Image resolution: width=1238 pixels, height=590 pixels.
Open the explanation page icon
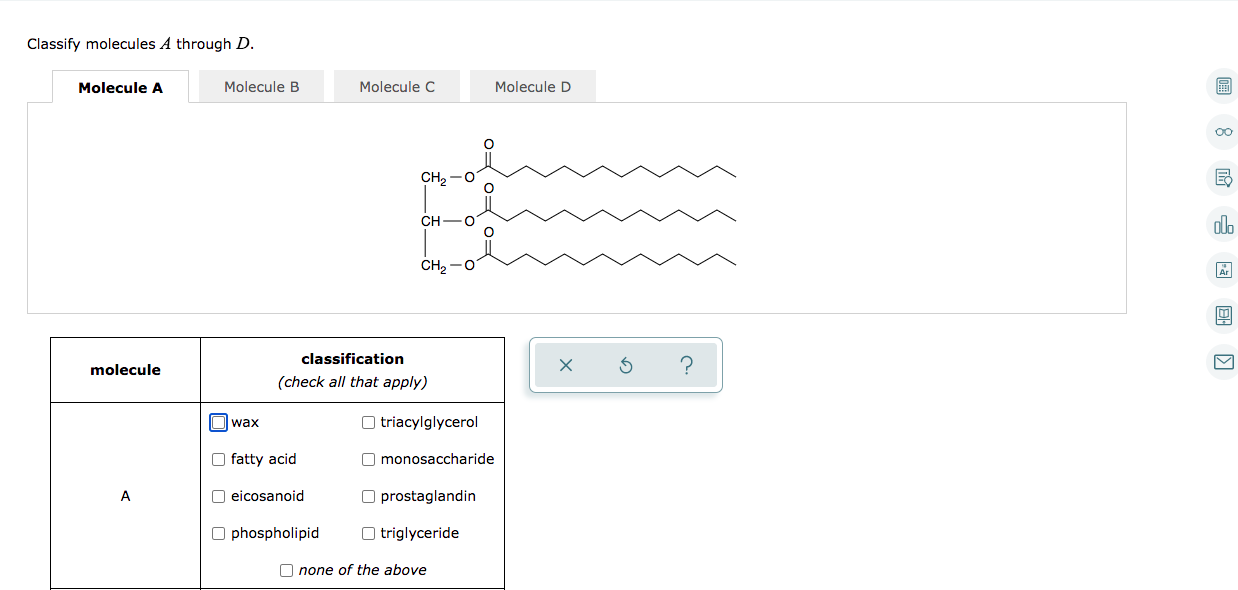1222,177
